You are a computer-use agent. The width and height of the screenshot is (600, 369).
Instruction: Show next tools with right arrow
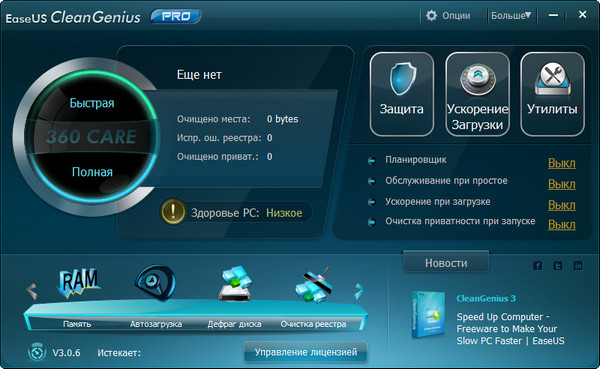359,291
